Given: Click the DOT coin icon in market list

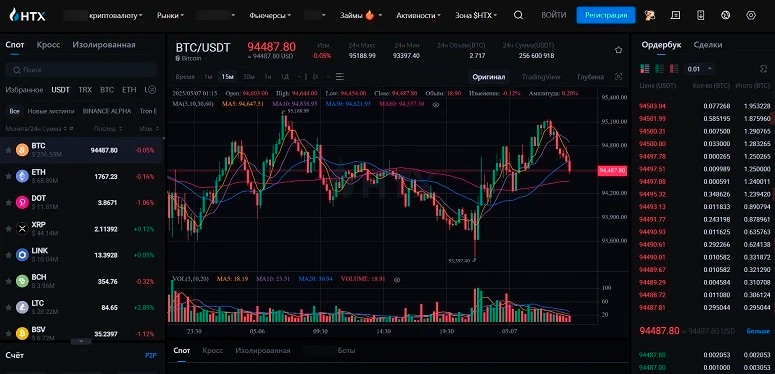Looking at the screenshot, I should pos(22,202).
